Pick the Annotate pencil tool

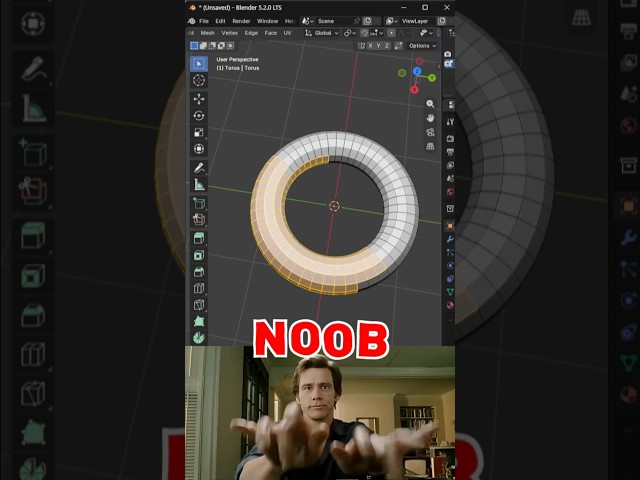pos(199,168)
